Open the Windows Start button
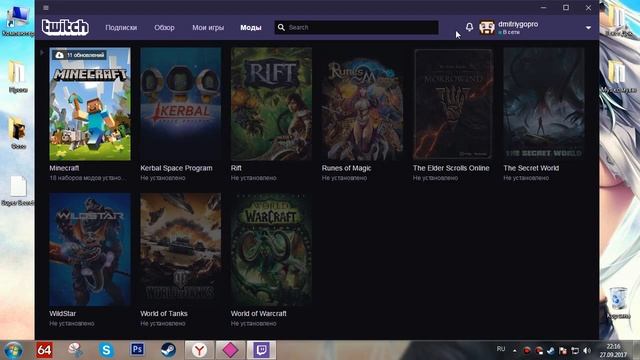 13,350
